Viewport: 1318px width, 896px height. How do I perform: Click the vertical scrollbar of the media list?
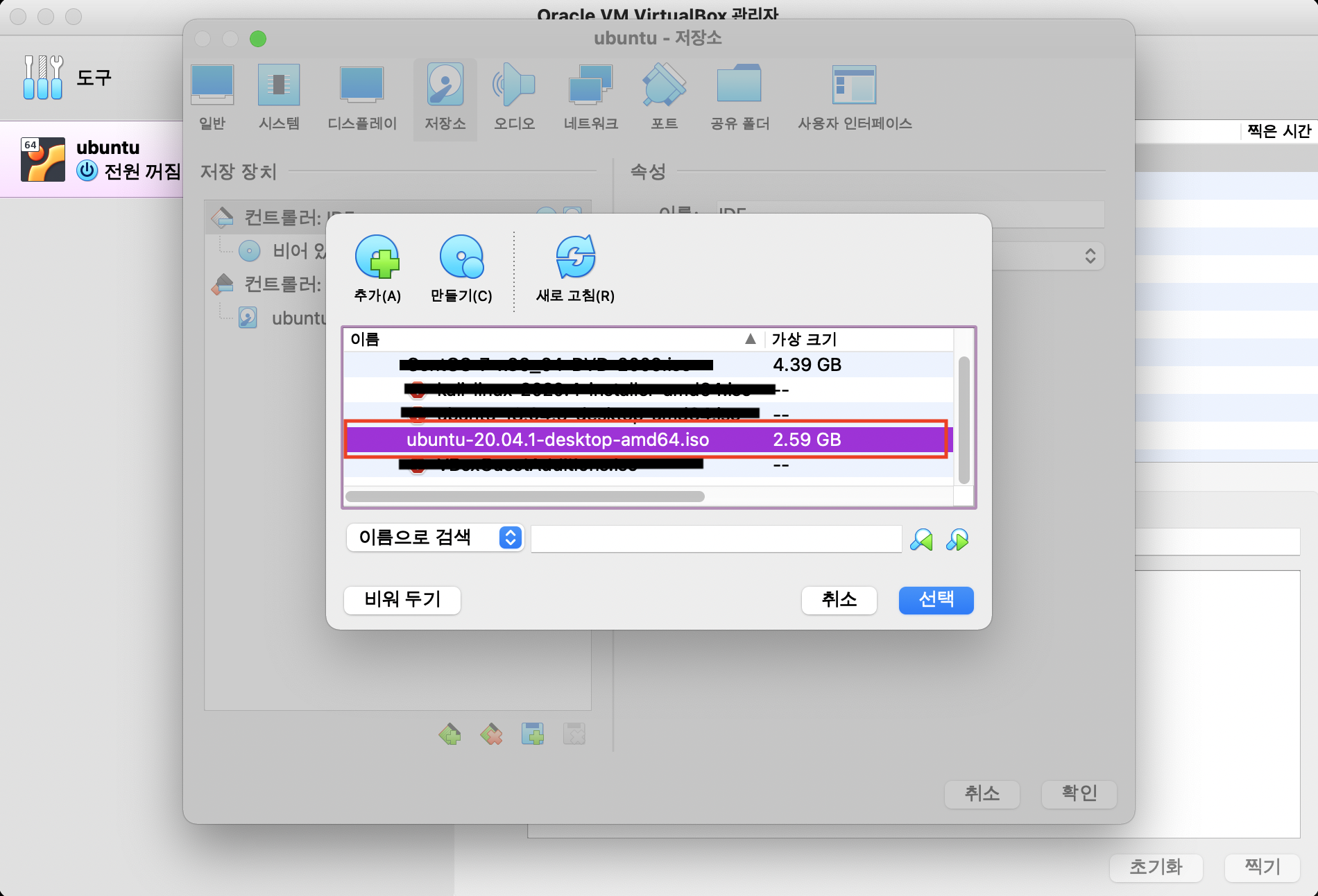[964, 420]
